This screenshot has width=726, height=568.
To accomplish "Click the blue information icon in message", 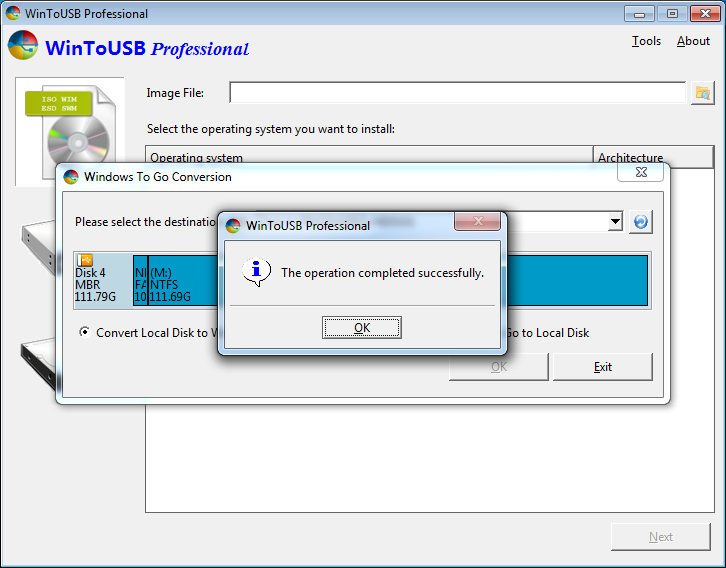I will click(x=256, y=272).
